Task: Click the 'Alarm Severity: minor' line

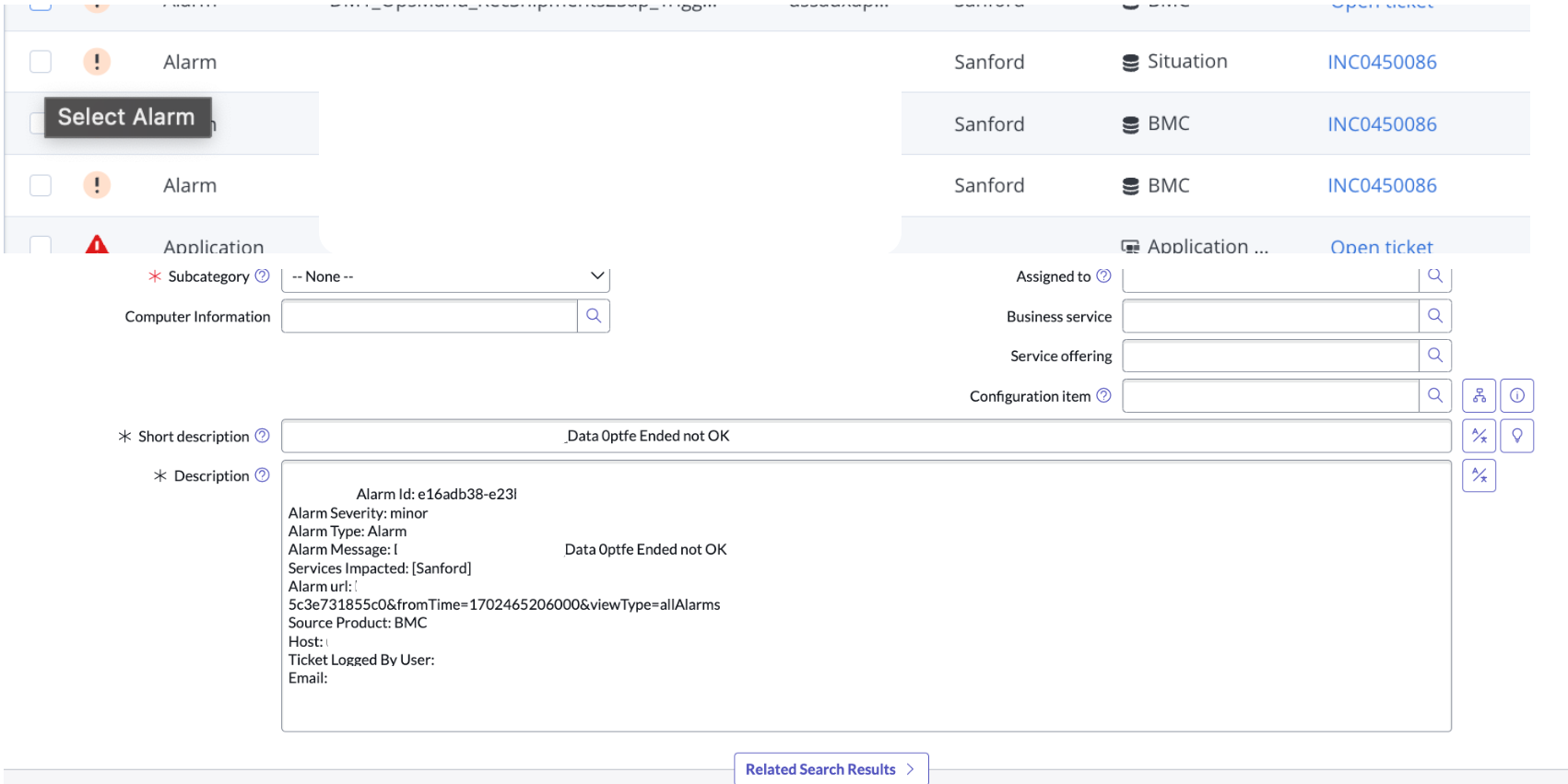Action: click(358, 513)
